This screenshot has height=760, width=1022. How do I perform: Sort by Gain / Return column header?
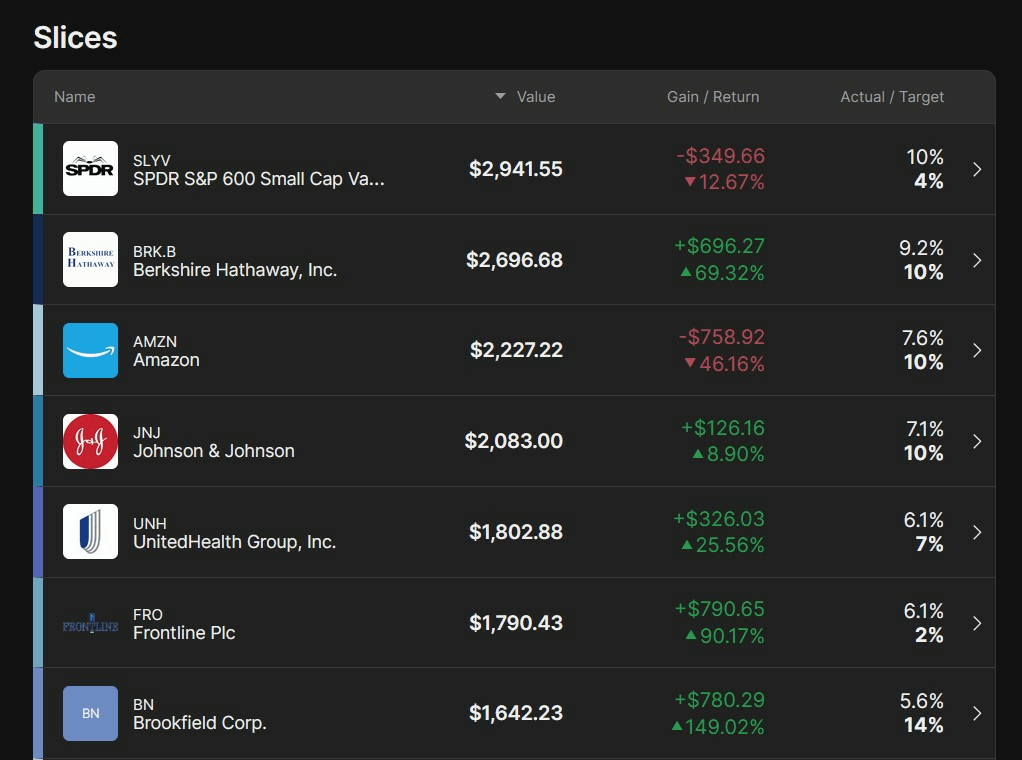(713, 96)
